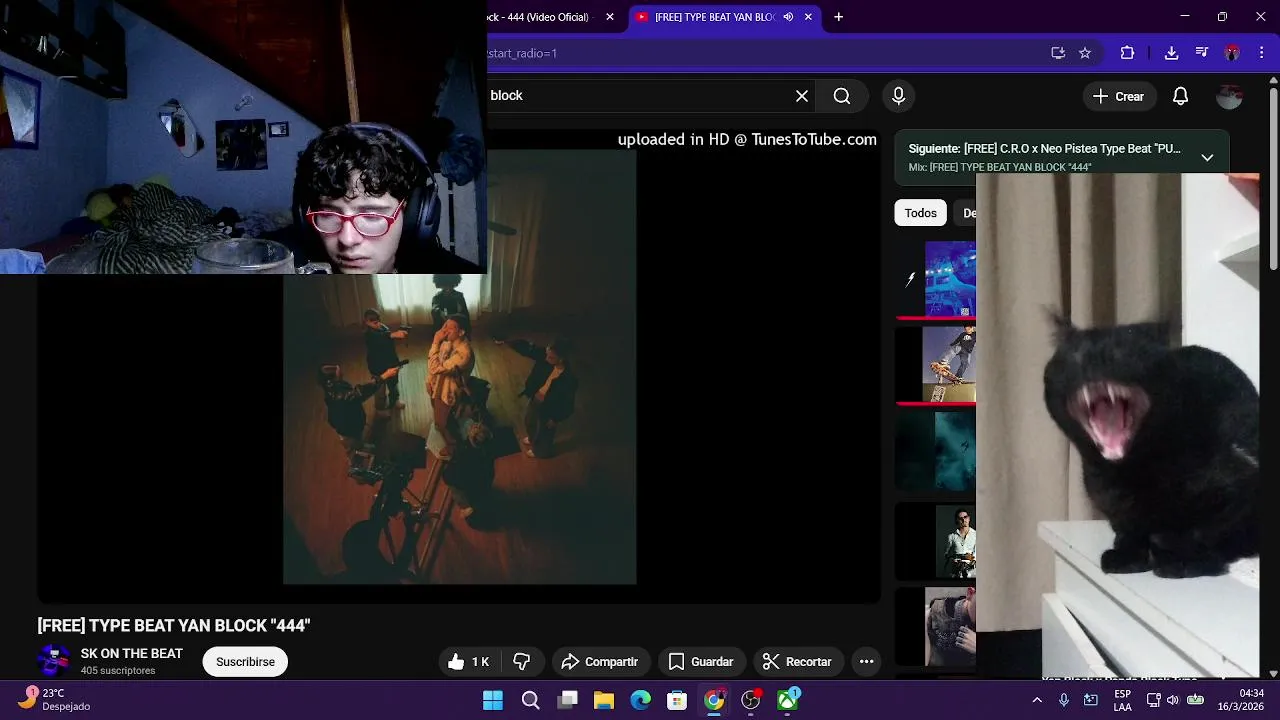Open Chrome media controls icon
1280x720 pixels.
tap(1202, 53)
